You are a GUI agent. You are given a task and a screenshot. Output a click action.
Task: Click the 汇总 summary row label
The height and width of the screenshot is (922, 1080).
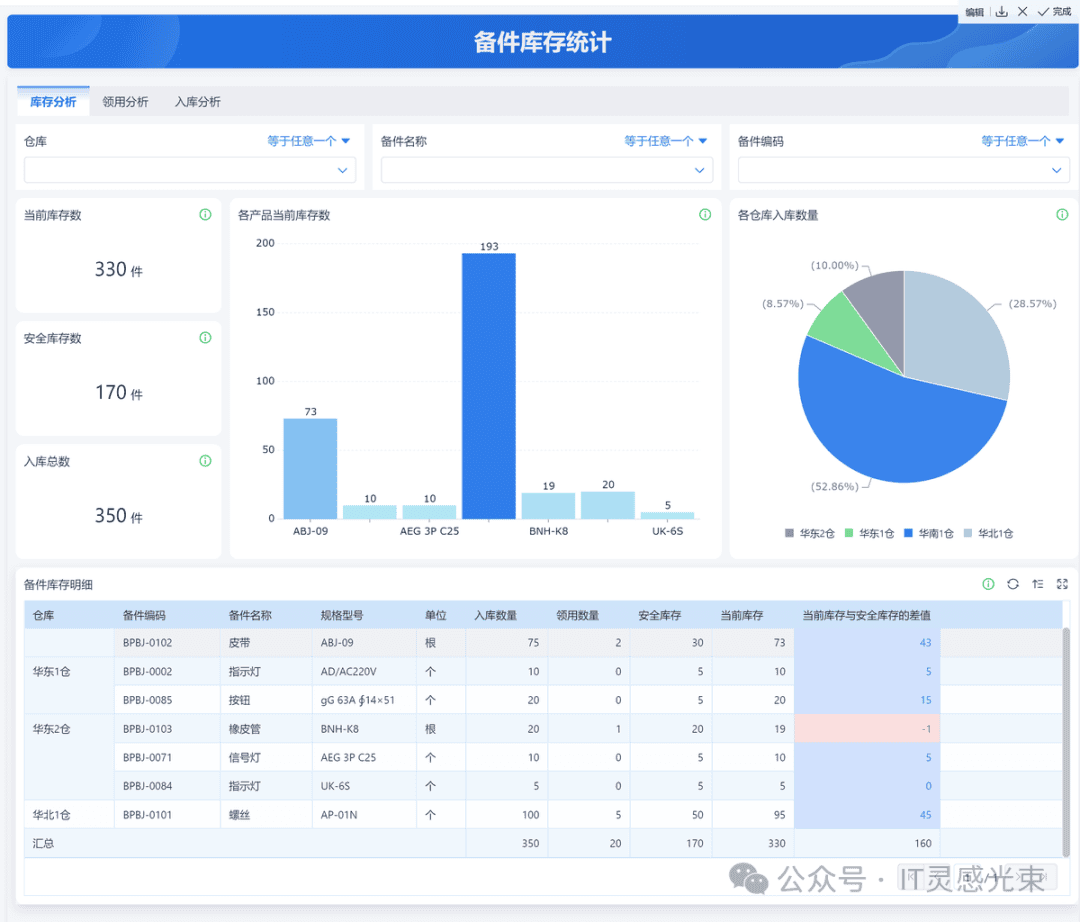click(43, 843)
